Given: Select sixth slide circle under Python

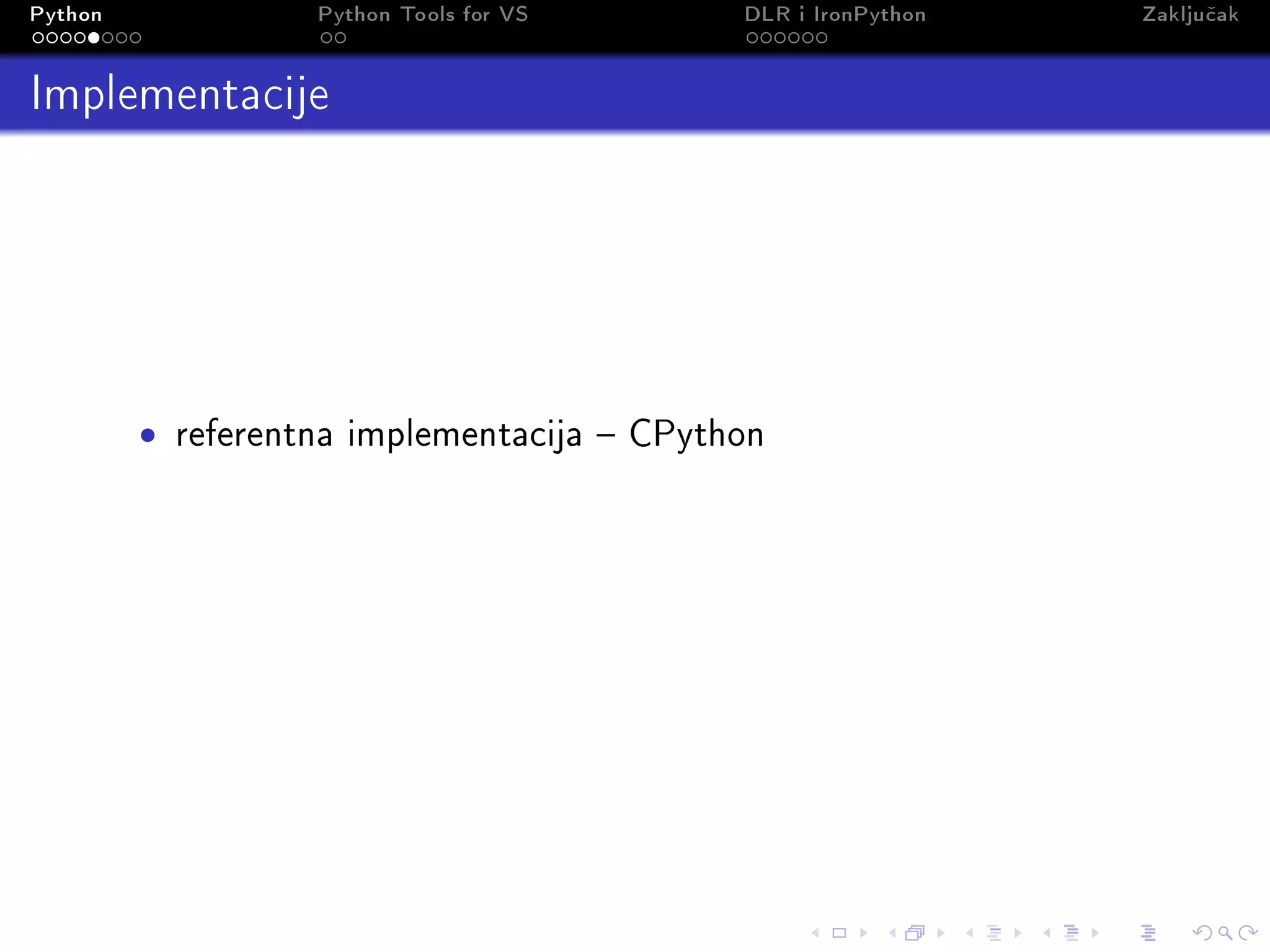Looking at the screenshot, I should pos(108,38).
